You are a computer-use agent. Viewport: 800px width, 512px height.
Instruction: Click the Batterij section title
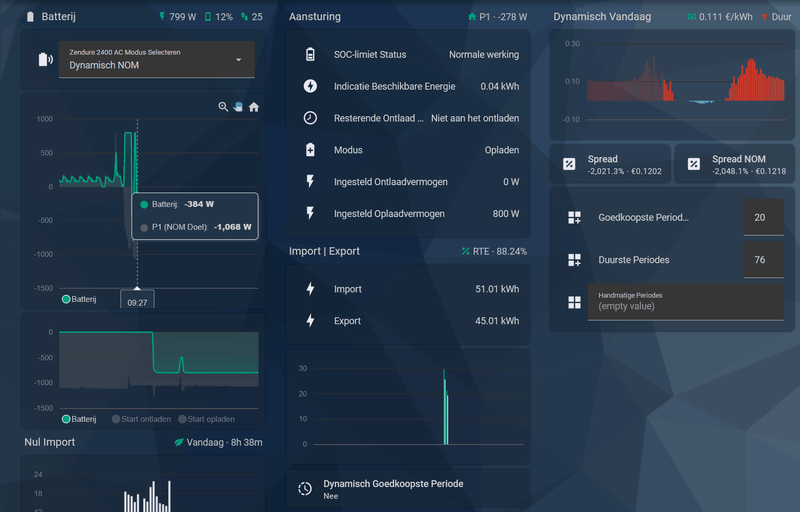[58, 17]
